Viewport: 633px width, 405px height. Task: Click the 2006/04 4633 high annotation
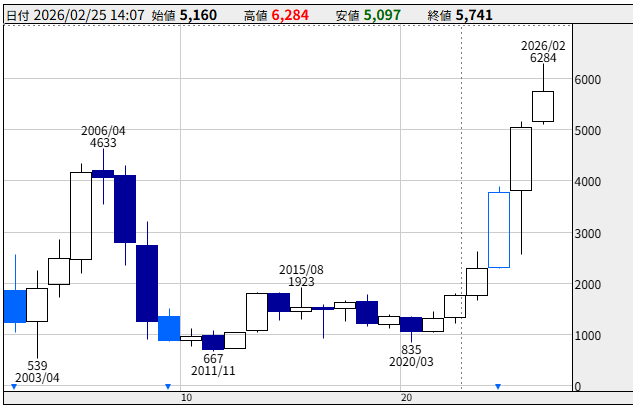click(x=103, y=137)
